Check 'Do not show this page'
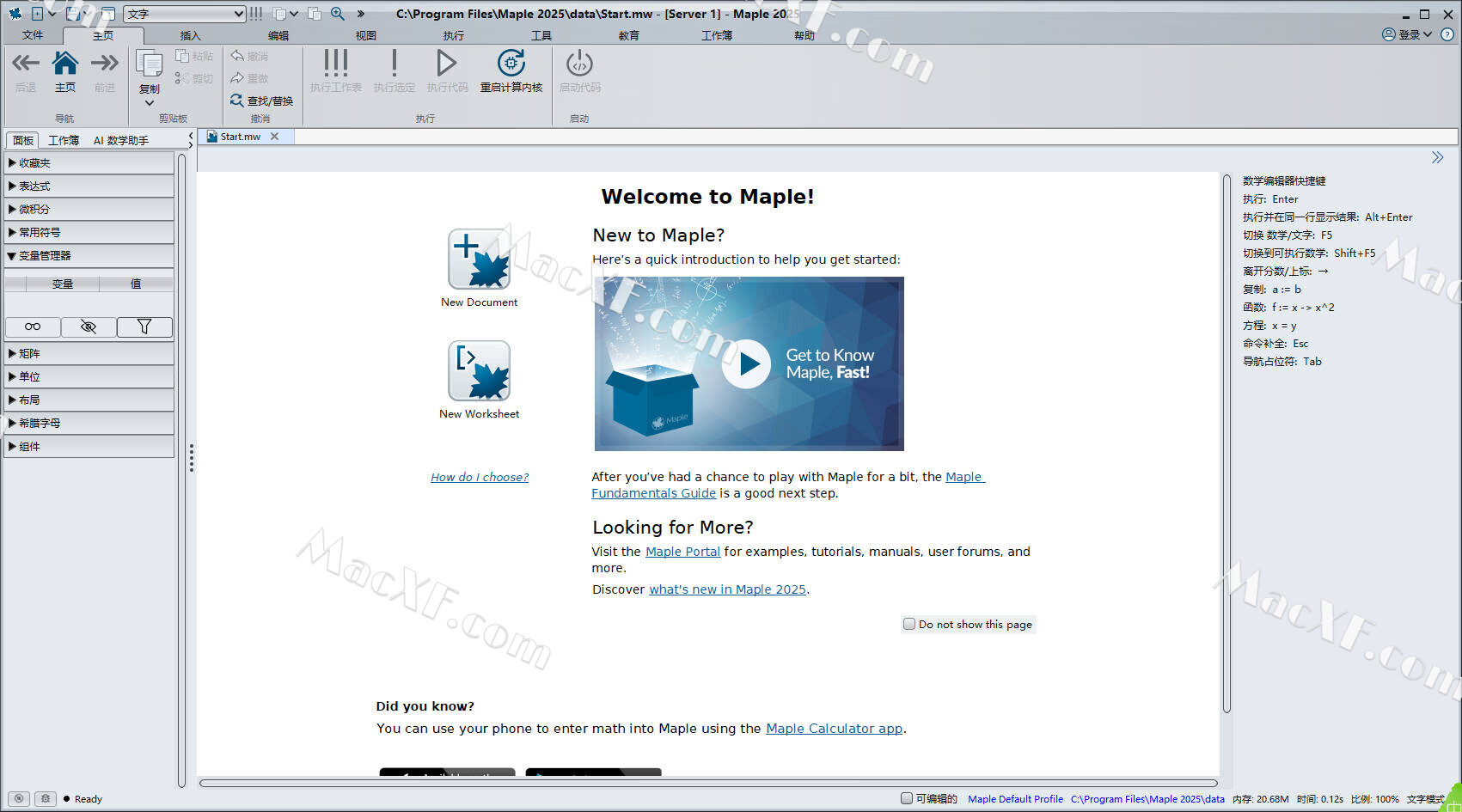Viewport: 1462px width, 812px height. tap(909, 624)
